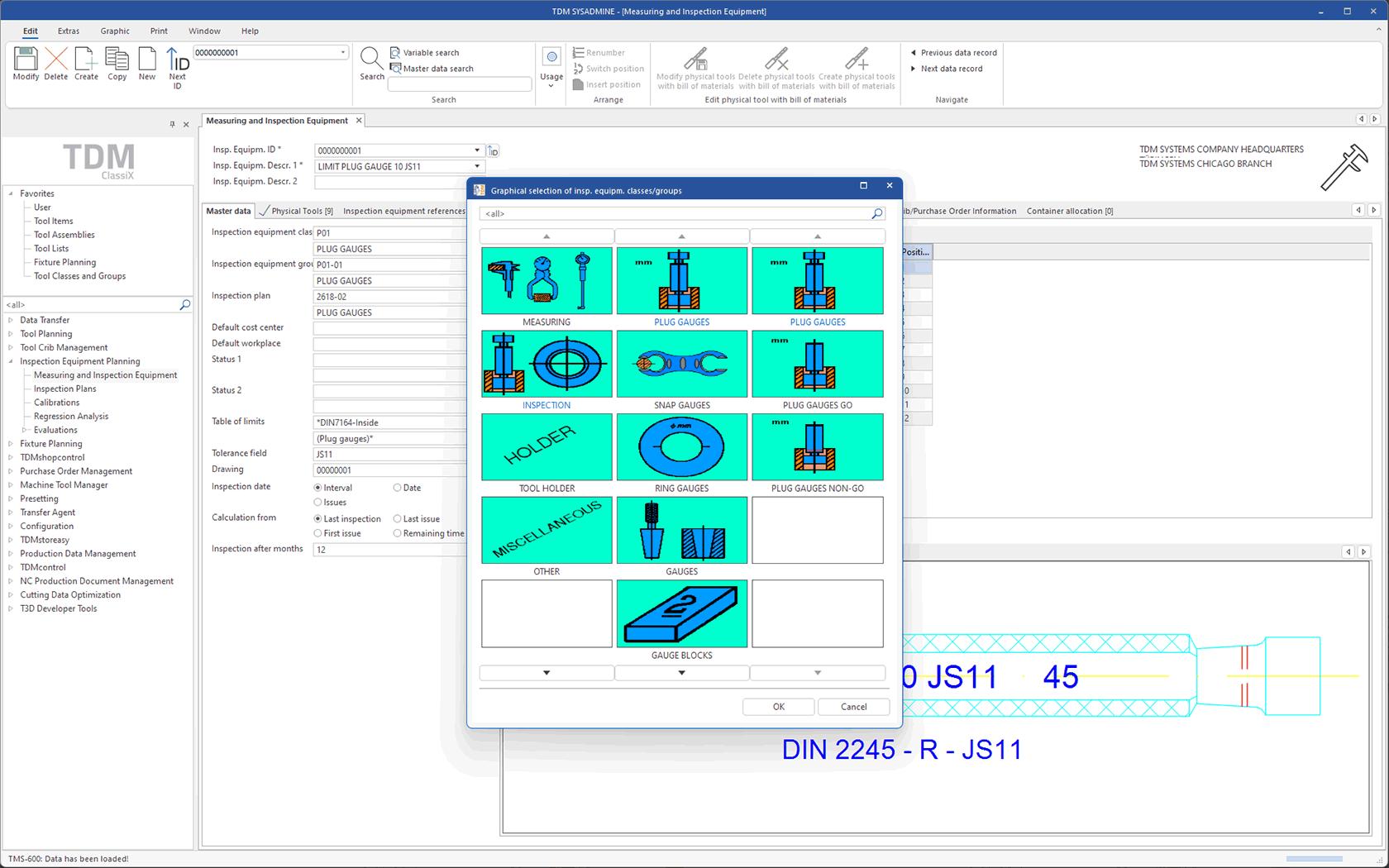Click Cancel in the graphical selection dialog
Image resolution: width=1389 pixels, height=868 pixels.
854,707
